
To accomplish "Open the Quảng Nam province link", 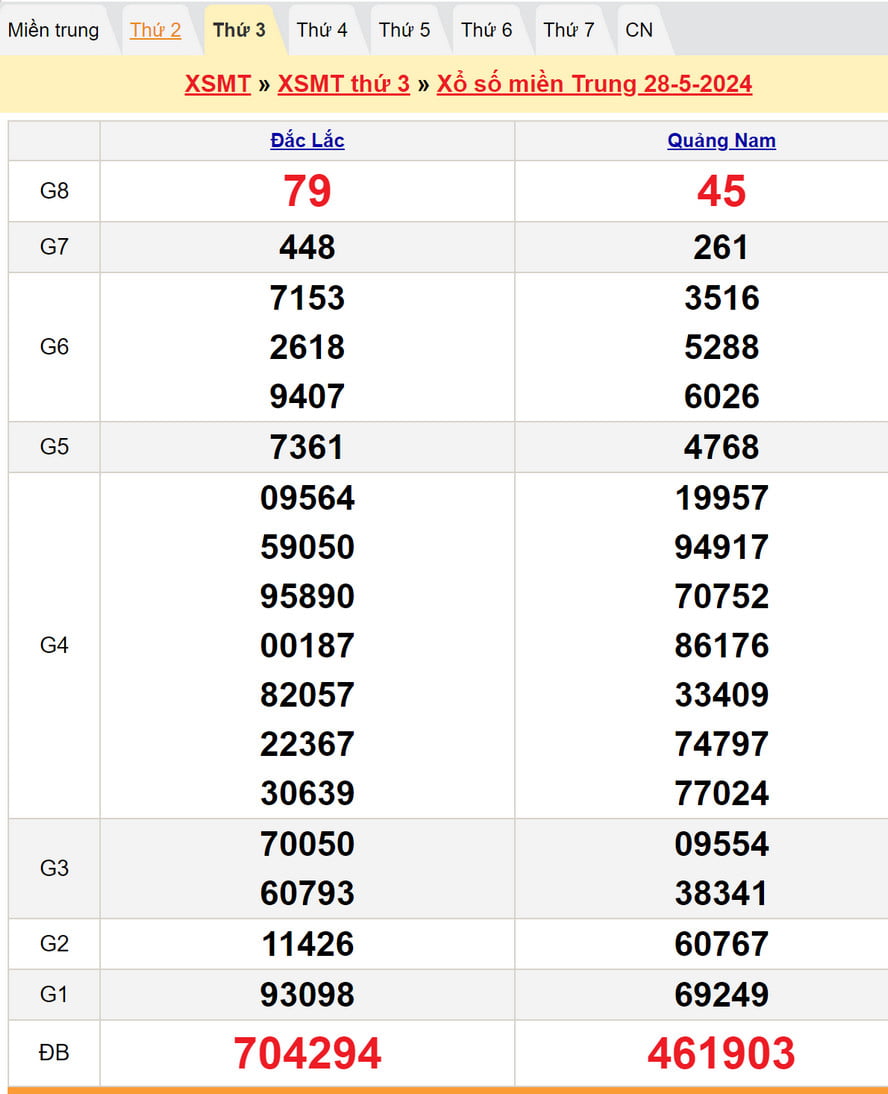I will click(721, 141).
